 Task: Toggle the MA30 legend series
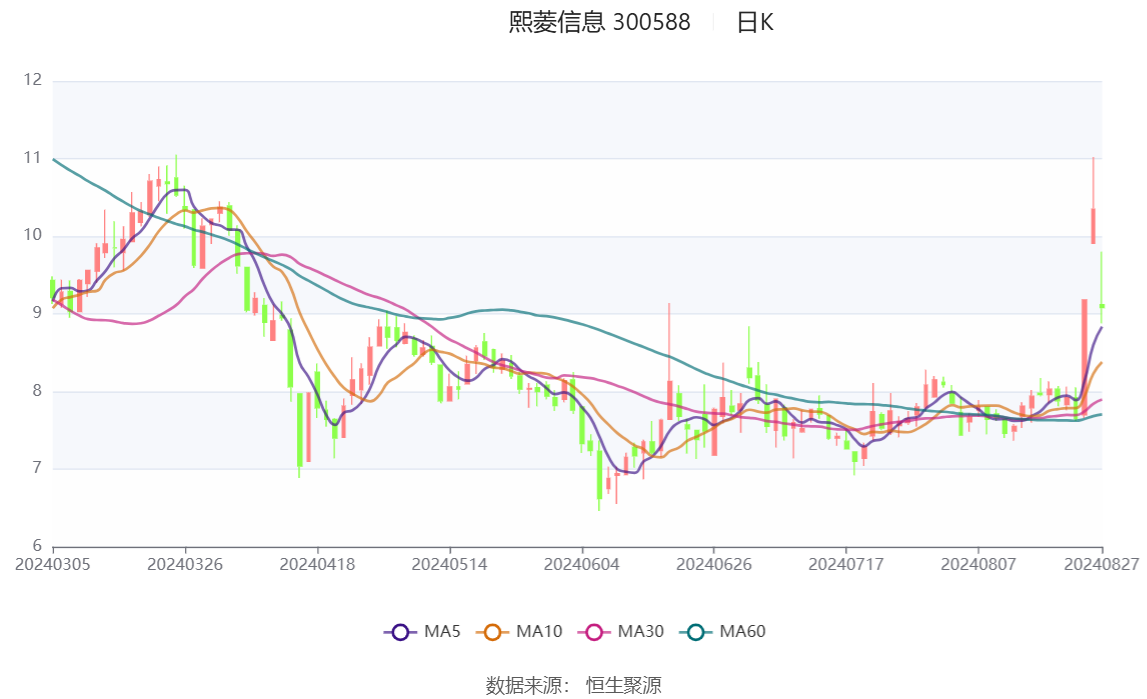[621, 632]
